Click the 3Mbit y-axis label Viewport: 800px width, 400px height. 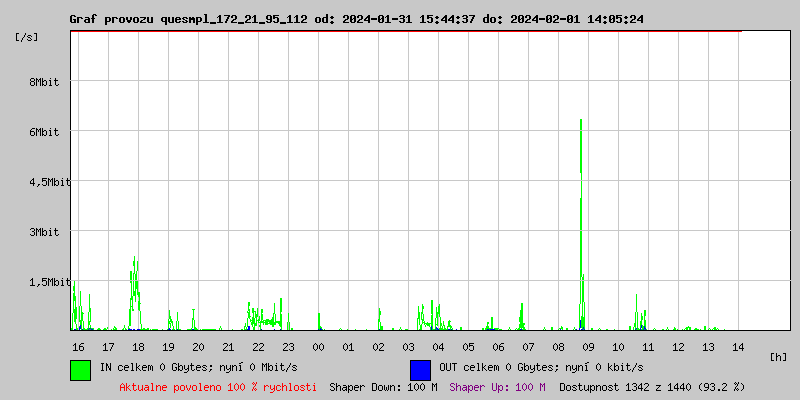click(43, 232)
